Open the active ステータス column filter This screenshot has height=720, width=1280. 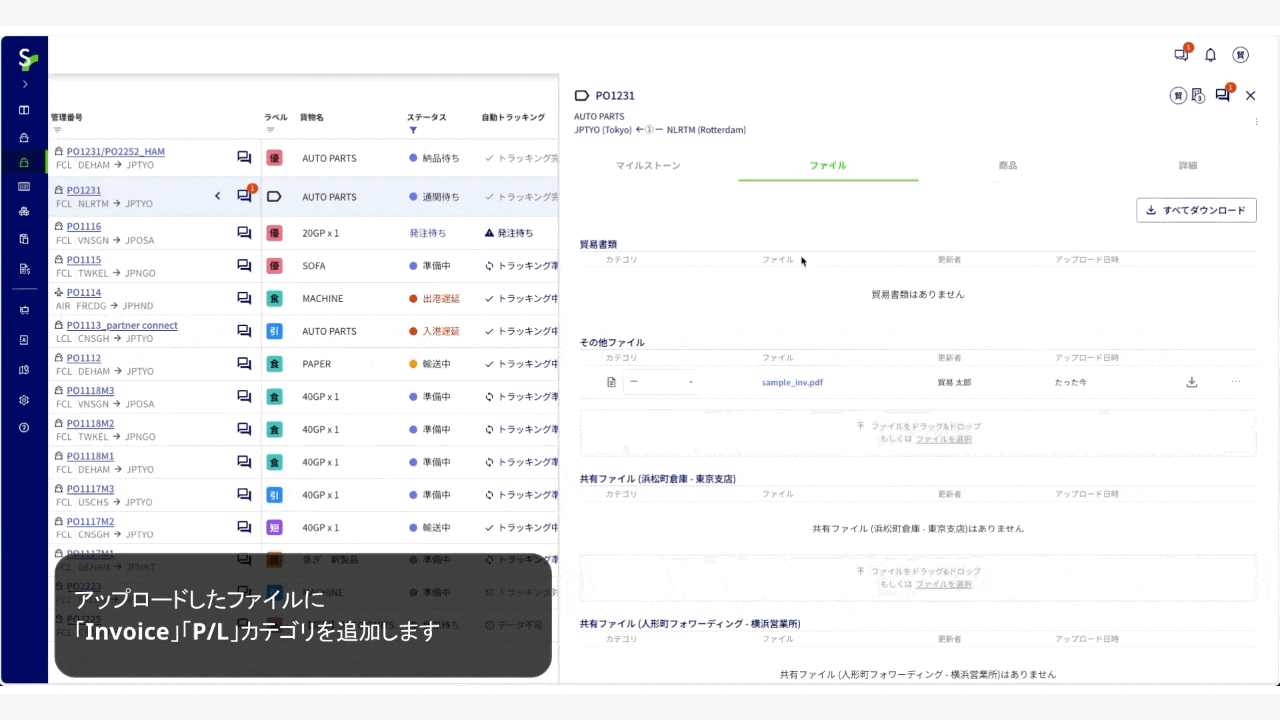pyautogui.click(x=413, y=130)
